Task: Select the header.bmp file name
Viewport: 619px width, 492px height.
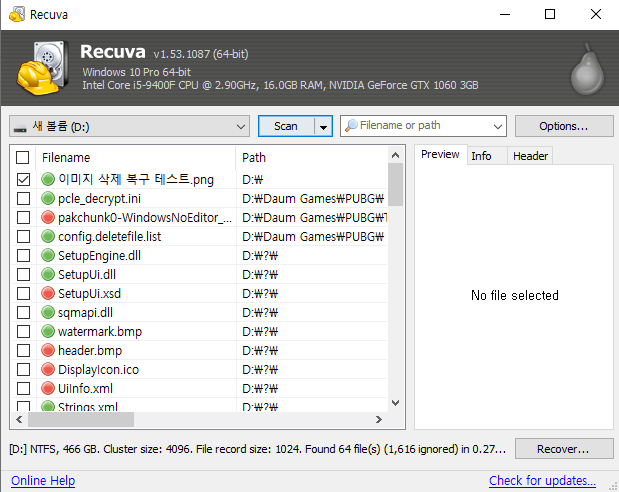Action: 90,350
